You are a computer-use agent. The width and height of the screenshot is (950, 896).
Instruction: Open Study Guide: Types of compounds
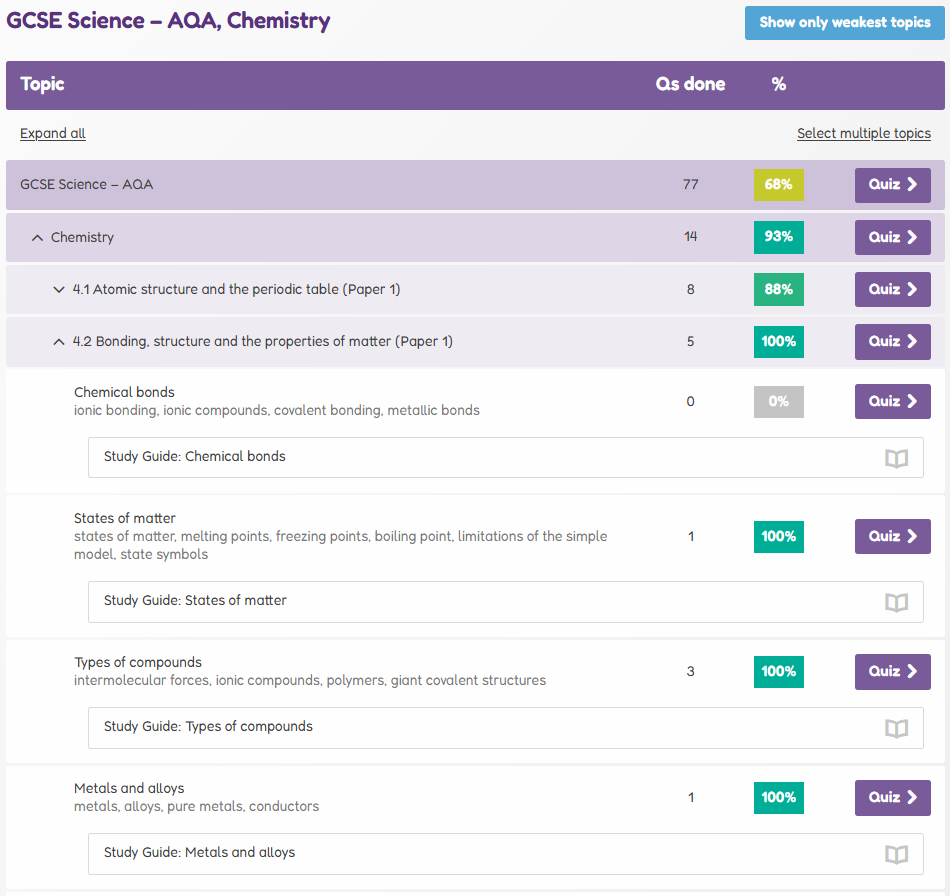506,728
